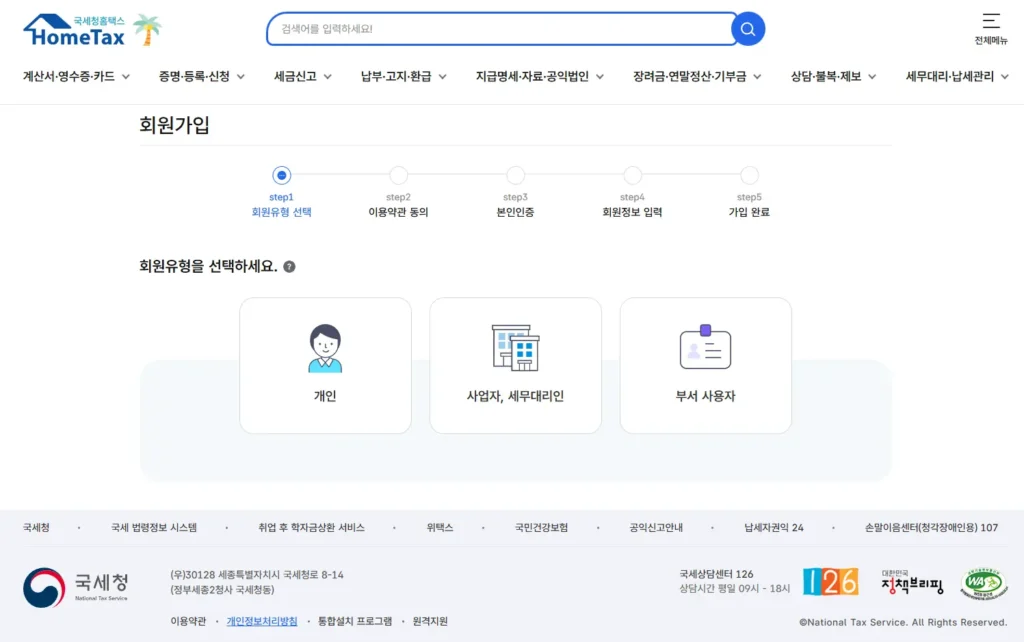Expand 계산서·영수증·카드 menu chevron

click(x=125, y=77)
